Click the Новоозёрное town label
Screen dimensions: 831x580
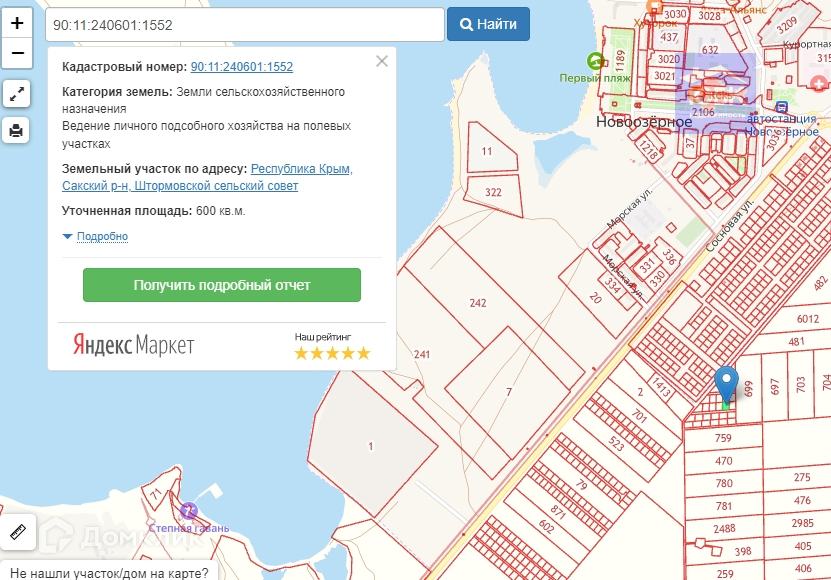[x=644, y=122]
